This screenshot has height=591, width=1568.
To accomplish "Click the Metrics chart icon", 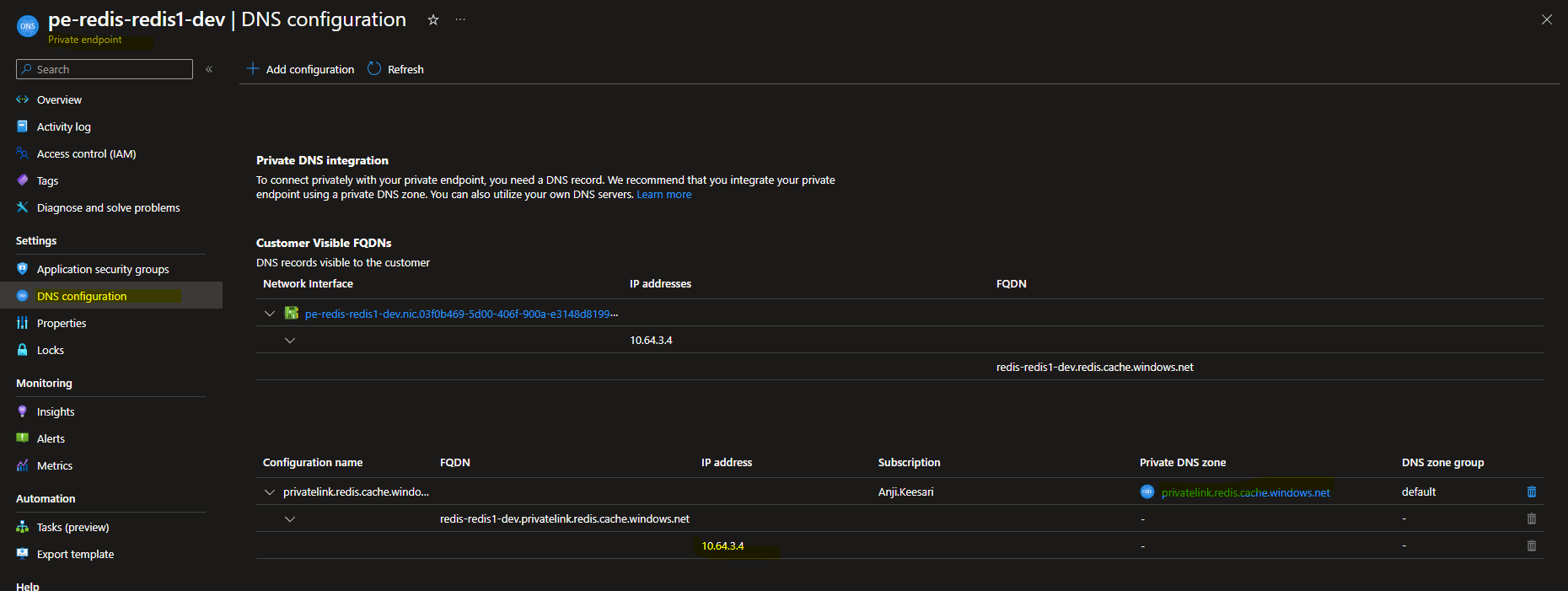I will (23, 465).
